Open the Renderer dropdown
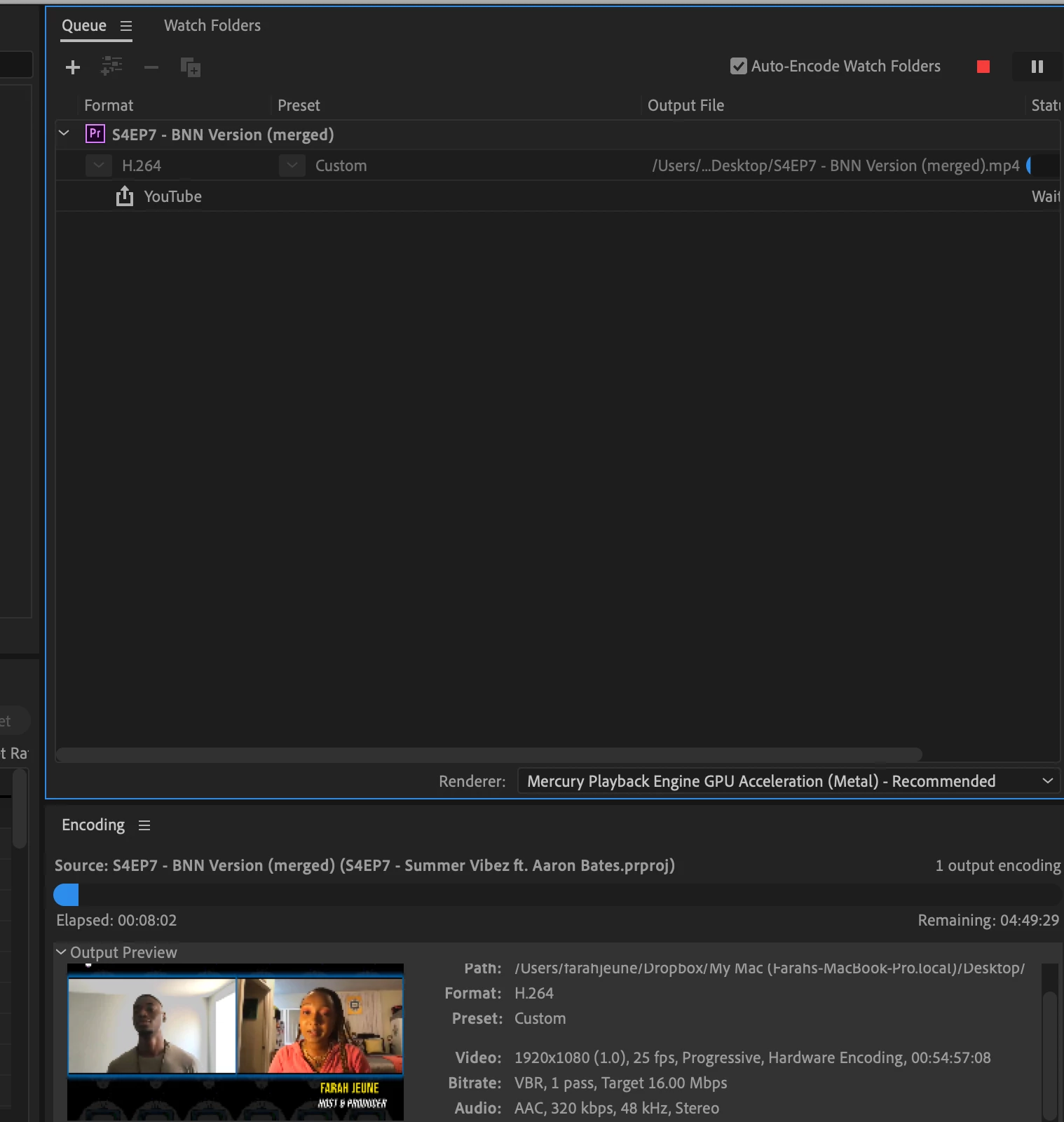 pyautogui.click(x=790, y=781)
